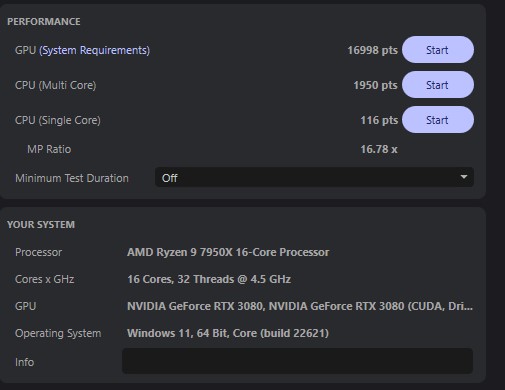Click the AMD Ryzen 9 7950X processor name
The width and height of the screenshot is (505, 390).
coord(228,252)
